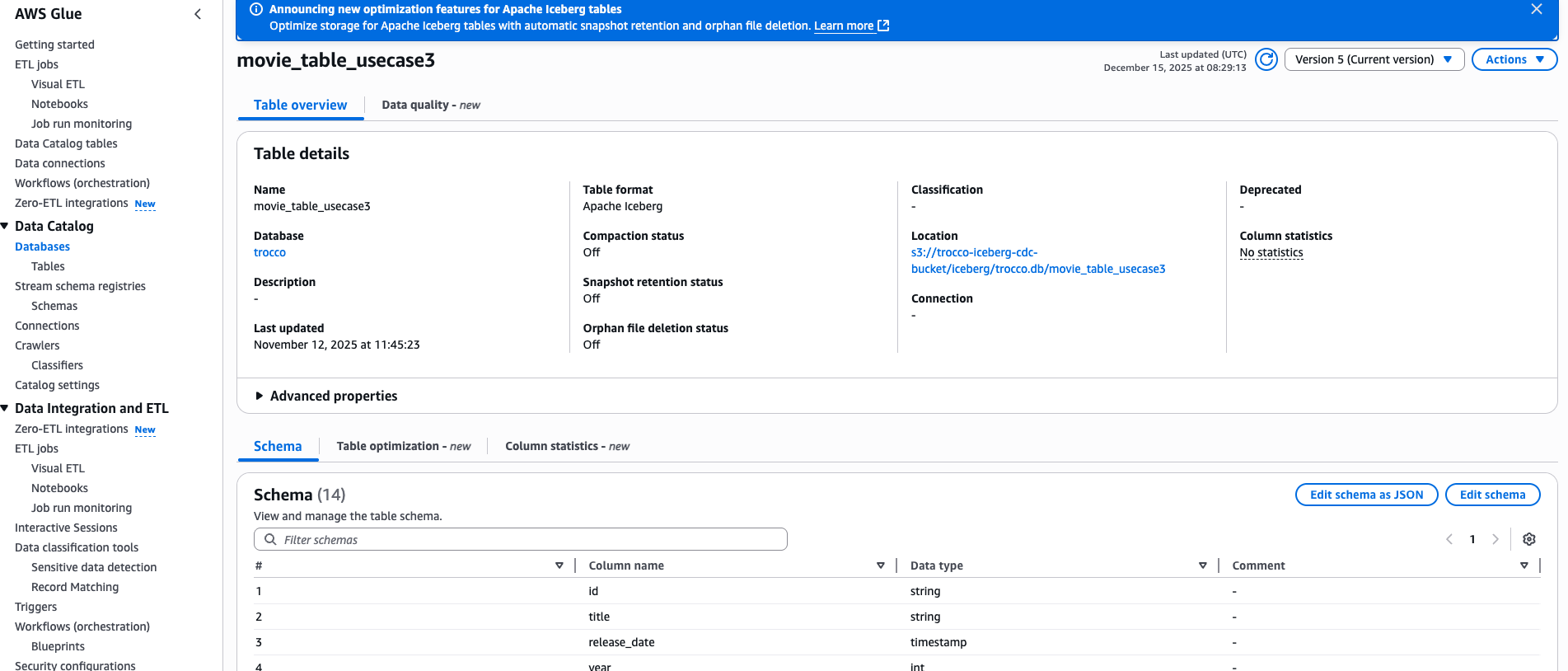Open the Version 5 dropdown
This screenshot has height=671, width=1568.
pos(1374,59)
